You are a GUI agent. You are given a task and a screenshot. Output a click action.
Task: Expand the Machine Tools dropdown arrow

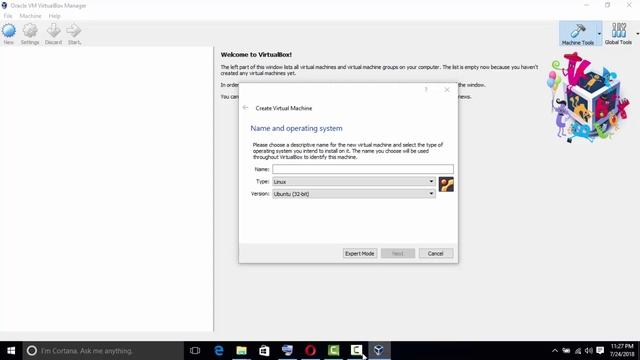(599, 33)
